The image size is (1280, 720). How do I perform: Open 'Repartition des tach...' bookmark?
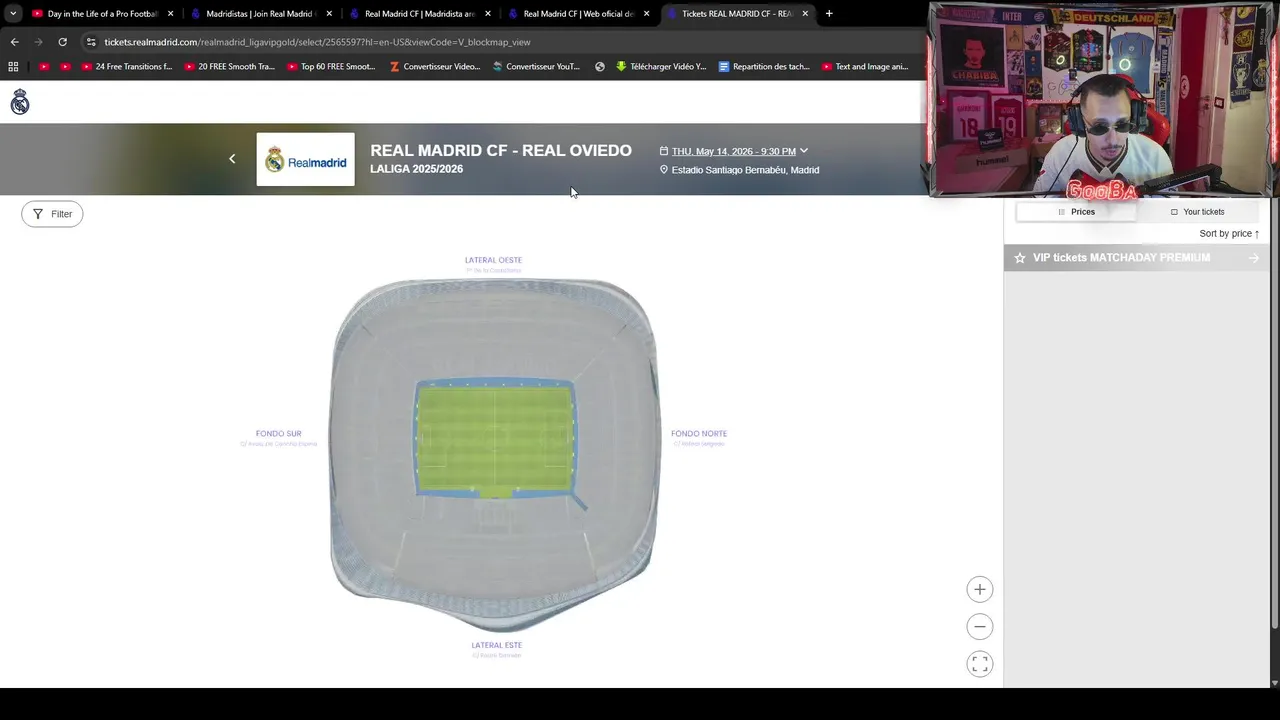764,67
